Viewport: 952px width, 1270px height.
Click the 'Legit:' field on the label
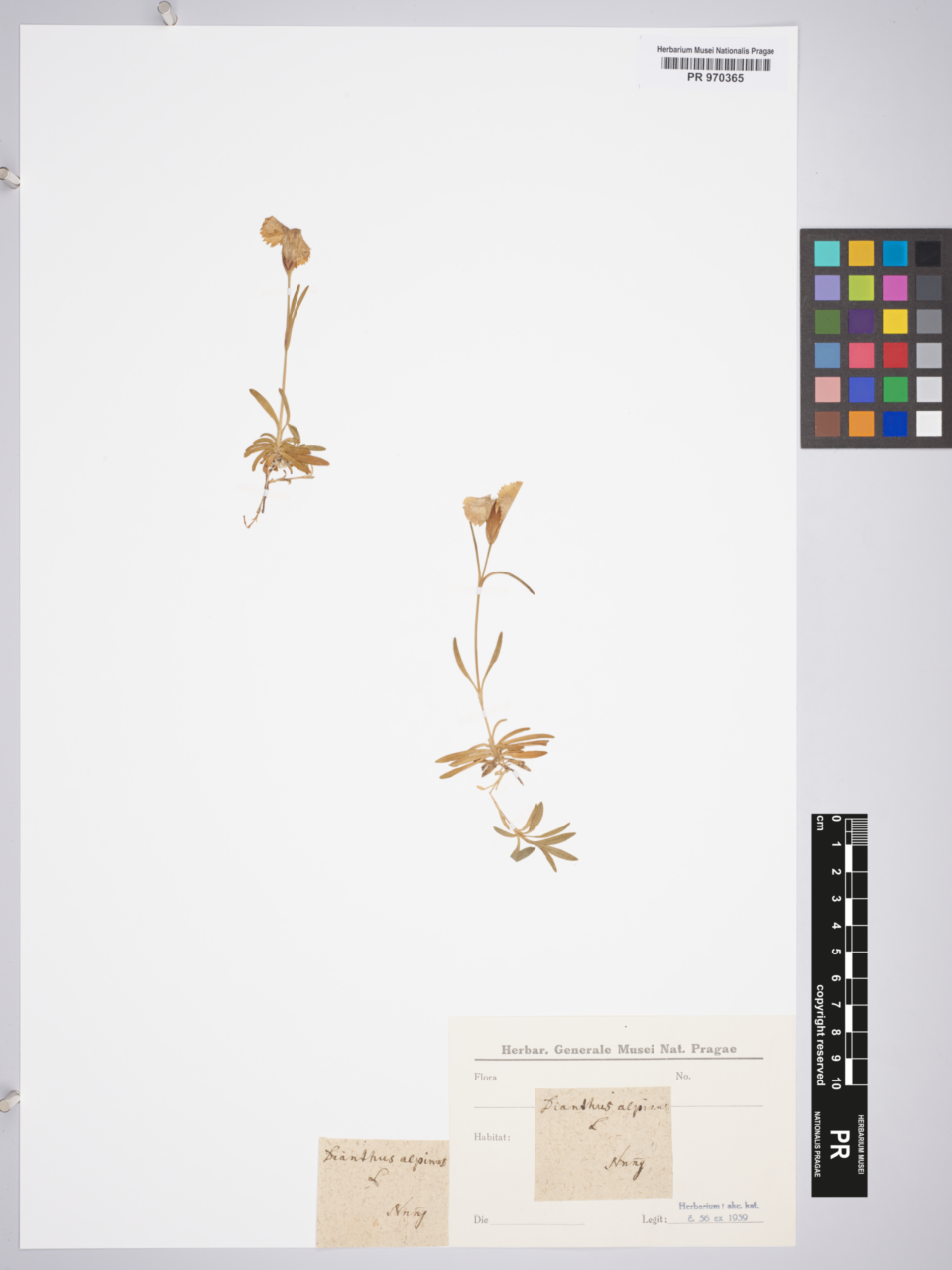click(x=654, y=1219)
